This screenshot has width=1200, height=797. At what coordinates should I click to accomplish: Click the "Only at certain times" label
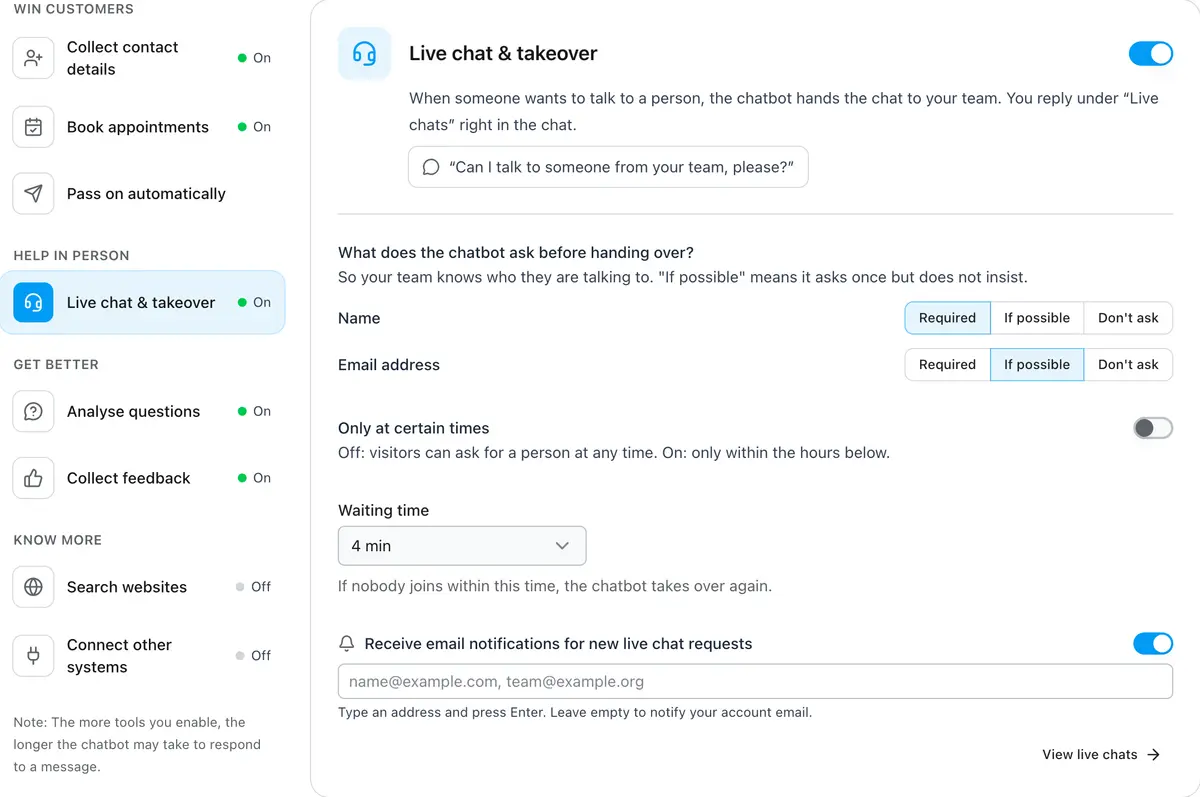click(414, 428)
